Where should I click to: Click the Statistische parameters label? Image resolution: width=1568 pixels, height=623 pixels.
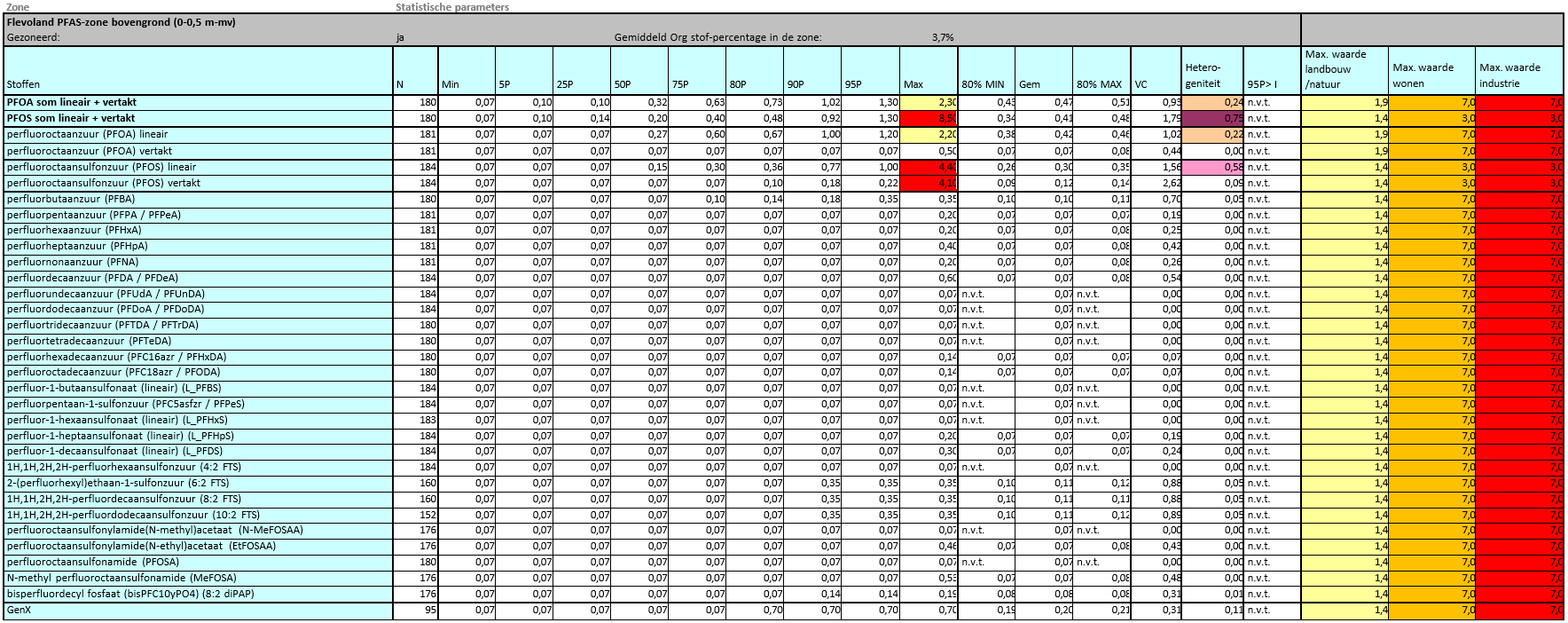pyautogui.click(x=452, y=7)
